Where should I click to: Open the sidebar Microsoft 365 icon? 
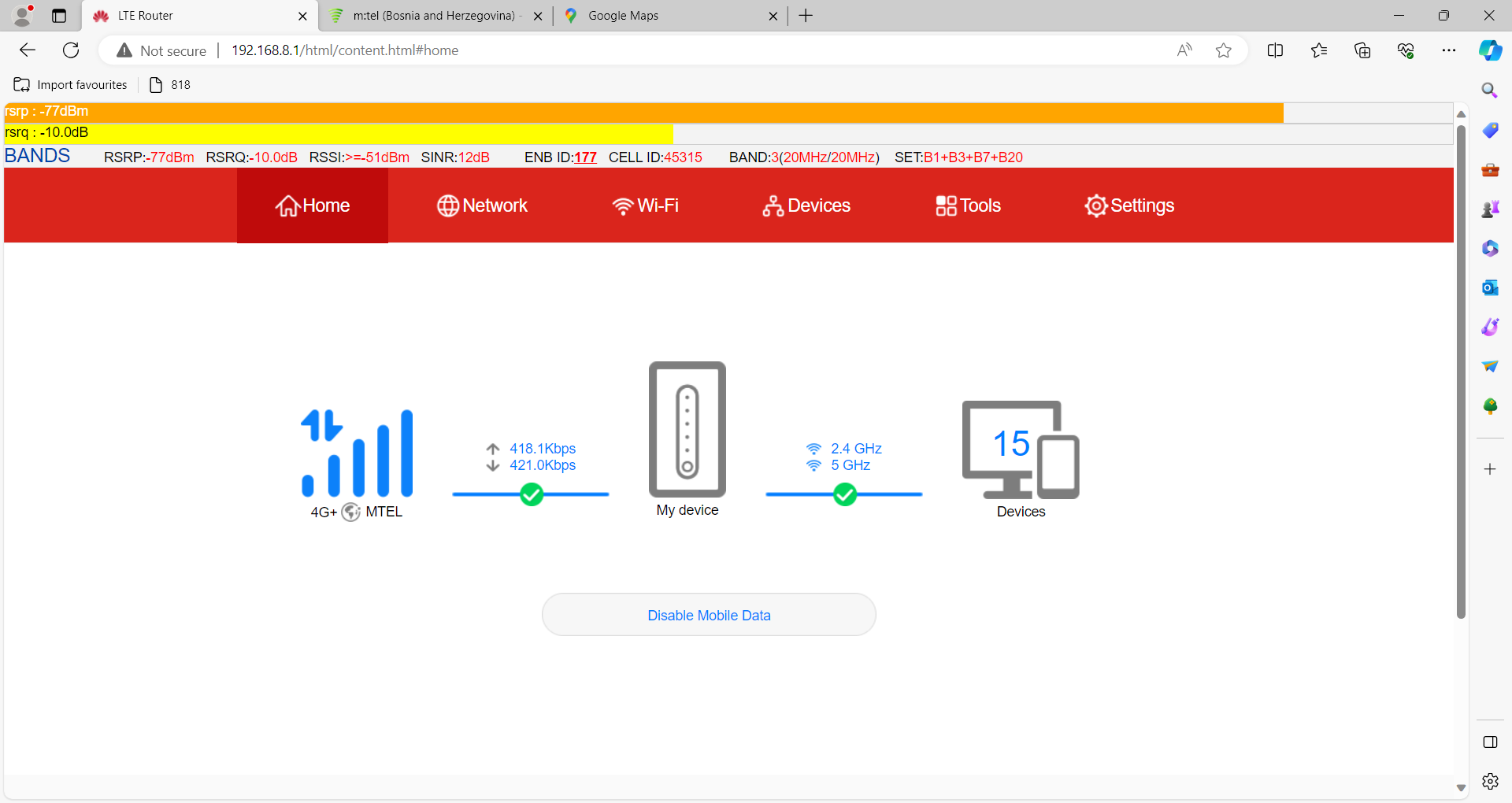pyautogui.click(x=1490, y=248)
